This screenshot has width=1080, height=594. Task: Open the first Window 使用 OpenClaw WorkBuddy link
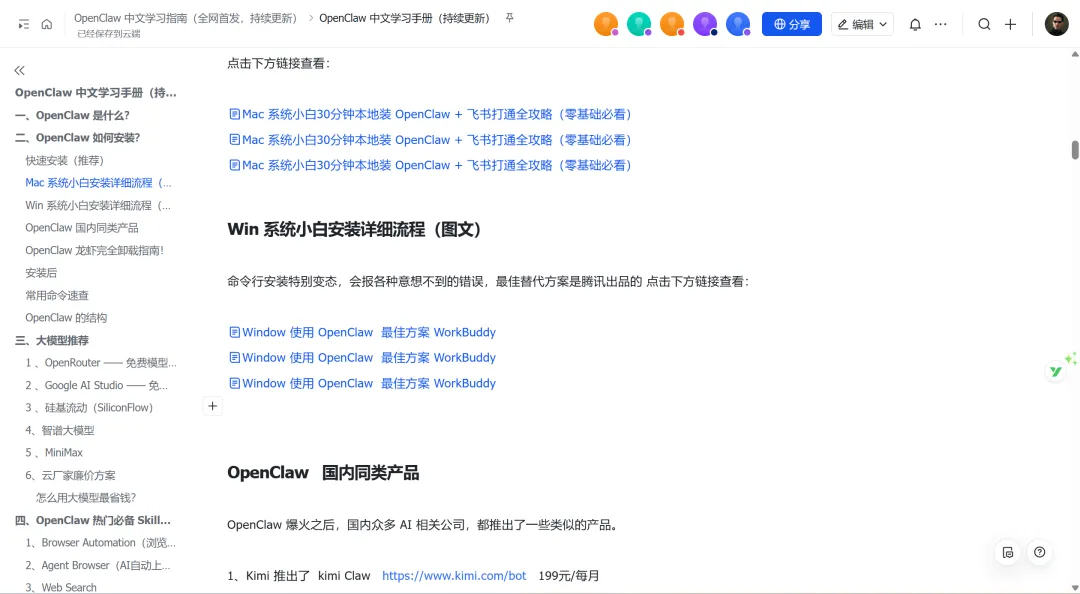[362, 332]
